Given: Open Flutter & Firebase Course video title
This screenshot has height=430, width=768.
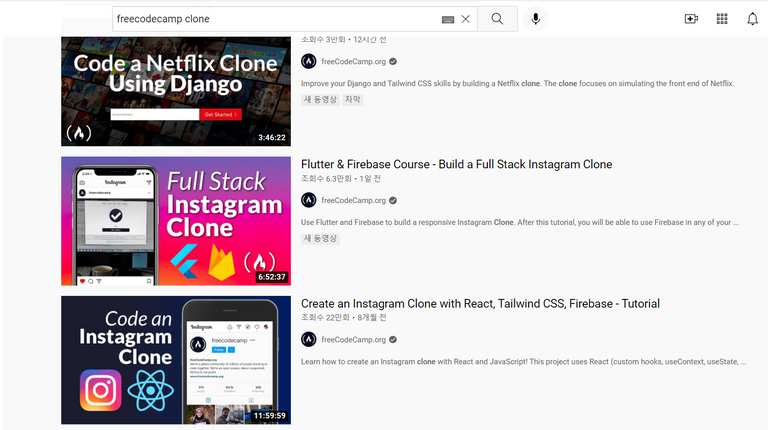Looking at the screenshot, I should click(x=456, y=164).
